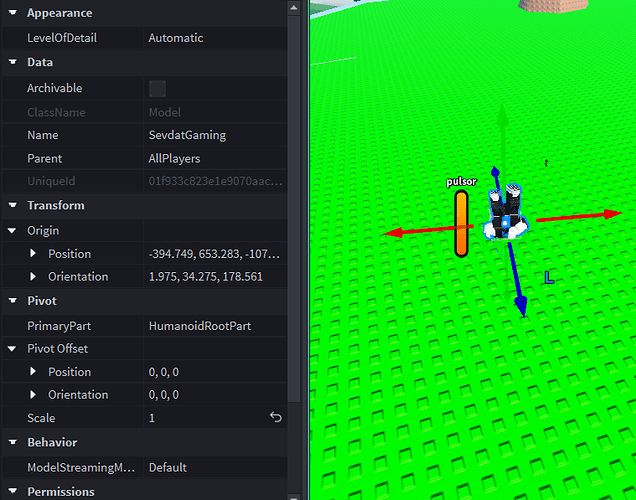Edit the Origin Position value
Viewport: 636px width, 500px height.
pos(215,254)
